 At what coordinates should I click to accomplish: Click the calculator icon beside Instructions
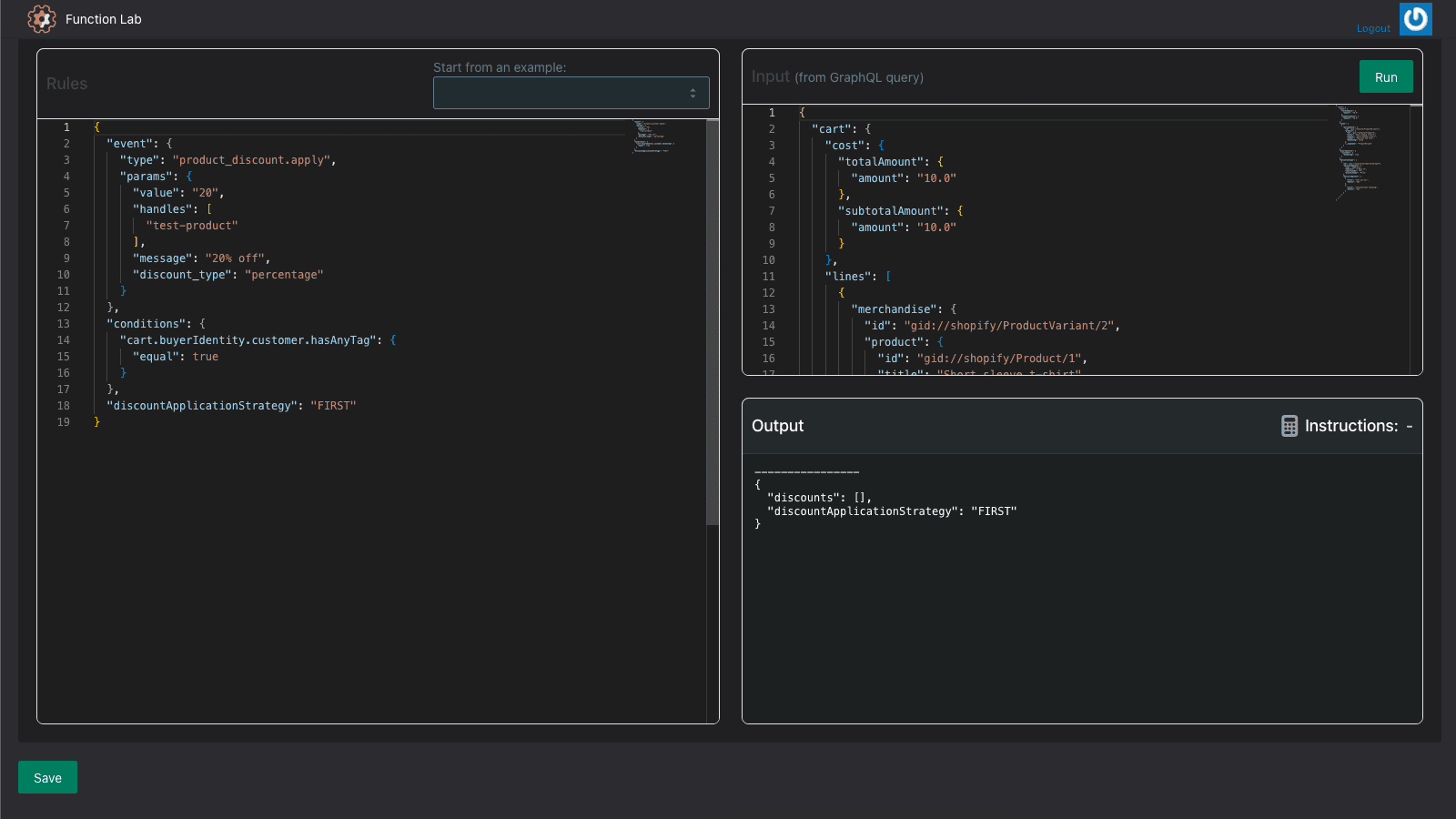[x=1289, y=426]
